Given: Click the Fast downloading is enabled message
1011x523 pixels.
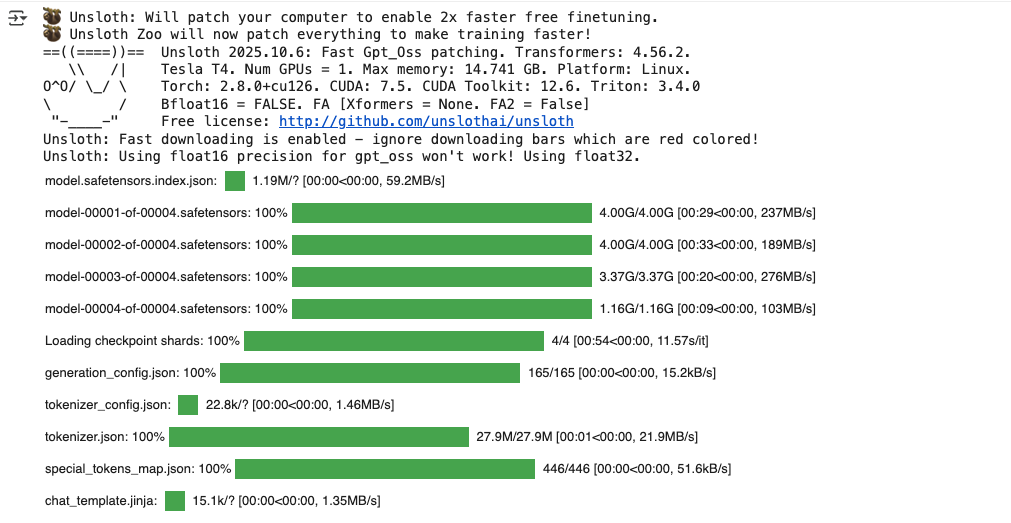Looking at the screenshot, I should (400, 139).
